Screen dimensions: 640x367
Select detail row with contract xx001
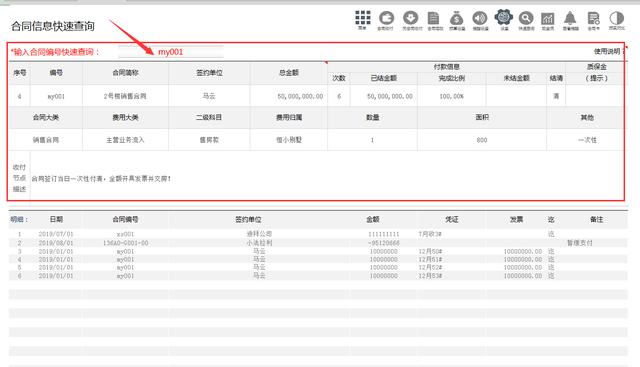pyautogui.click(x=318, y=234)
